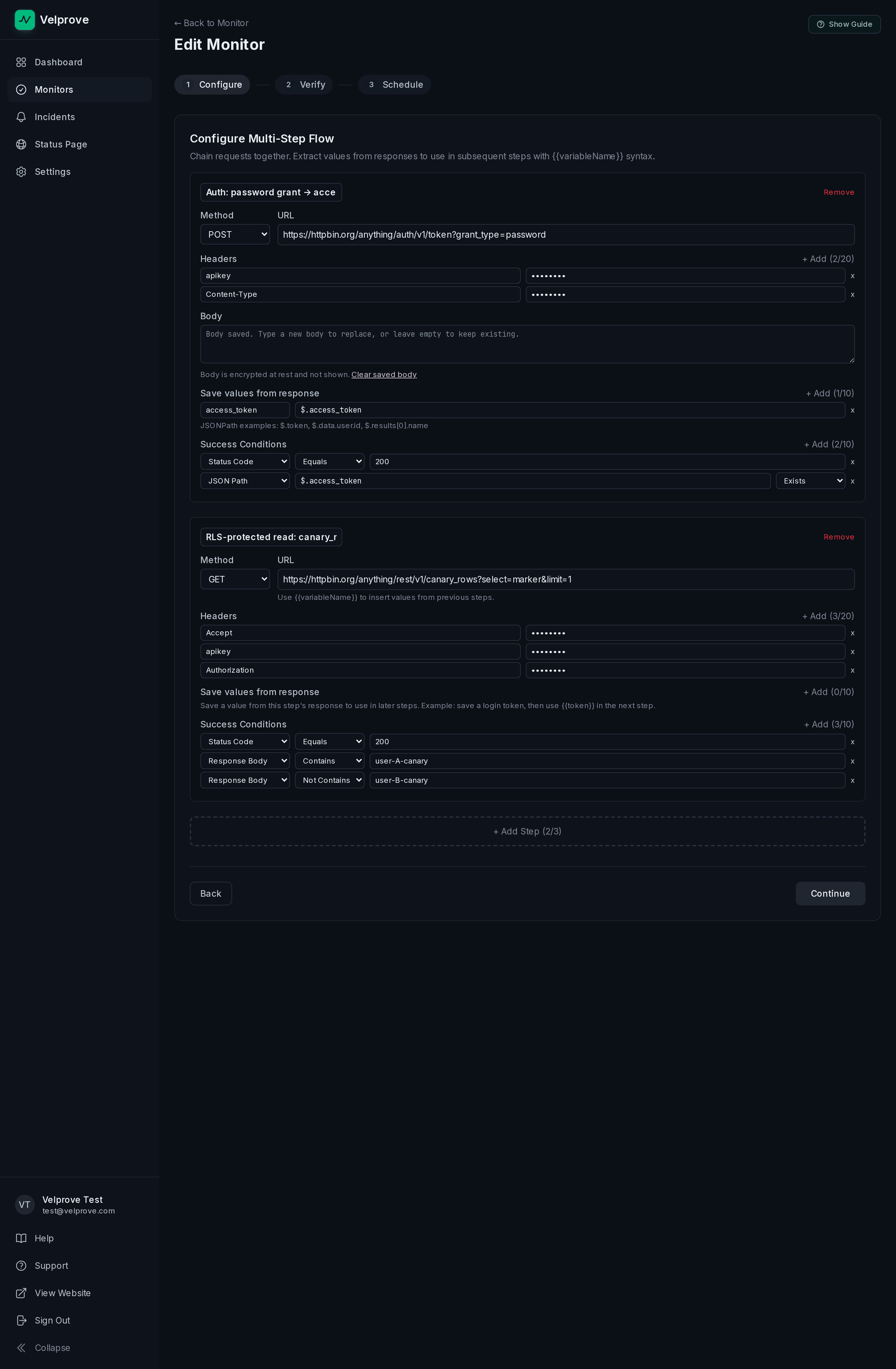
Task: Delete the apikey header in step two
Action: [852, 652]
